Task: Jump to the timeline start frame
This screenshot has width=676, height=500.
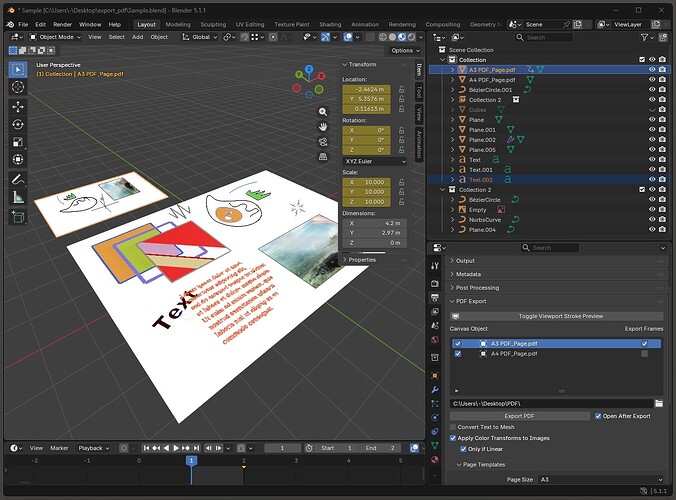Action: (146, 448)
